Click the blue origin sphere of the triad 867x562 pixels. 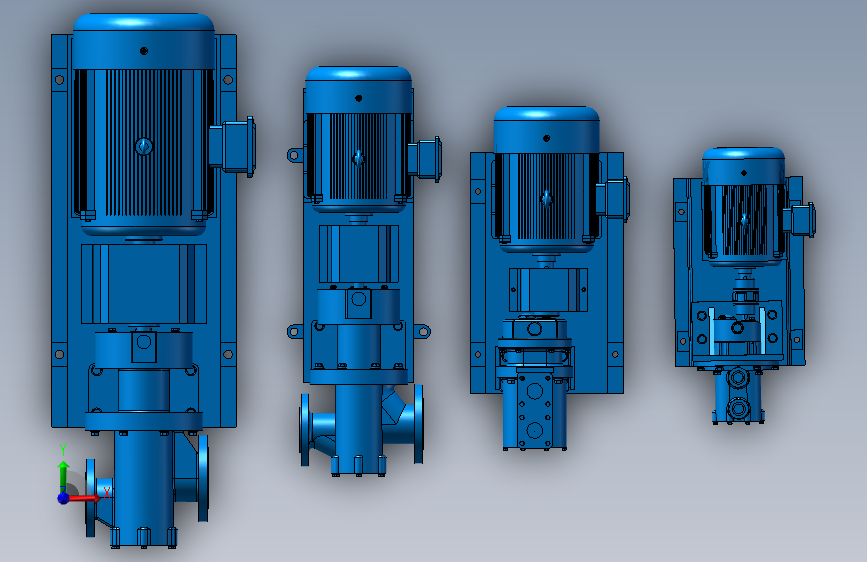[63, 498]
